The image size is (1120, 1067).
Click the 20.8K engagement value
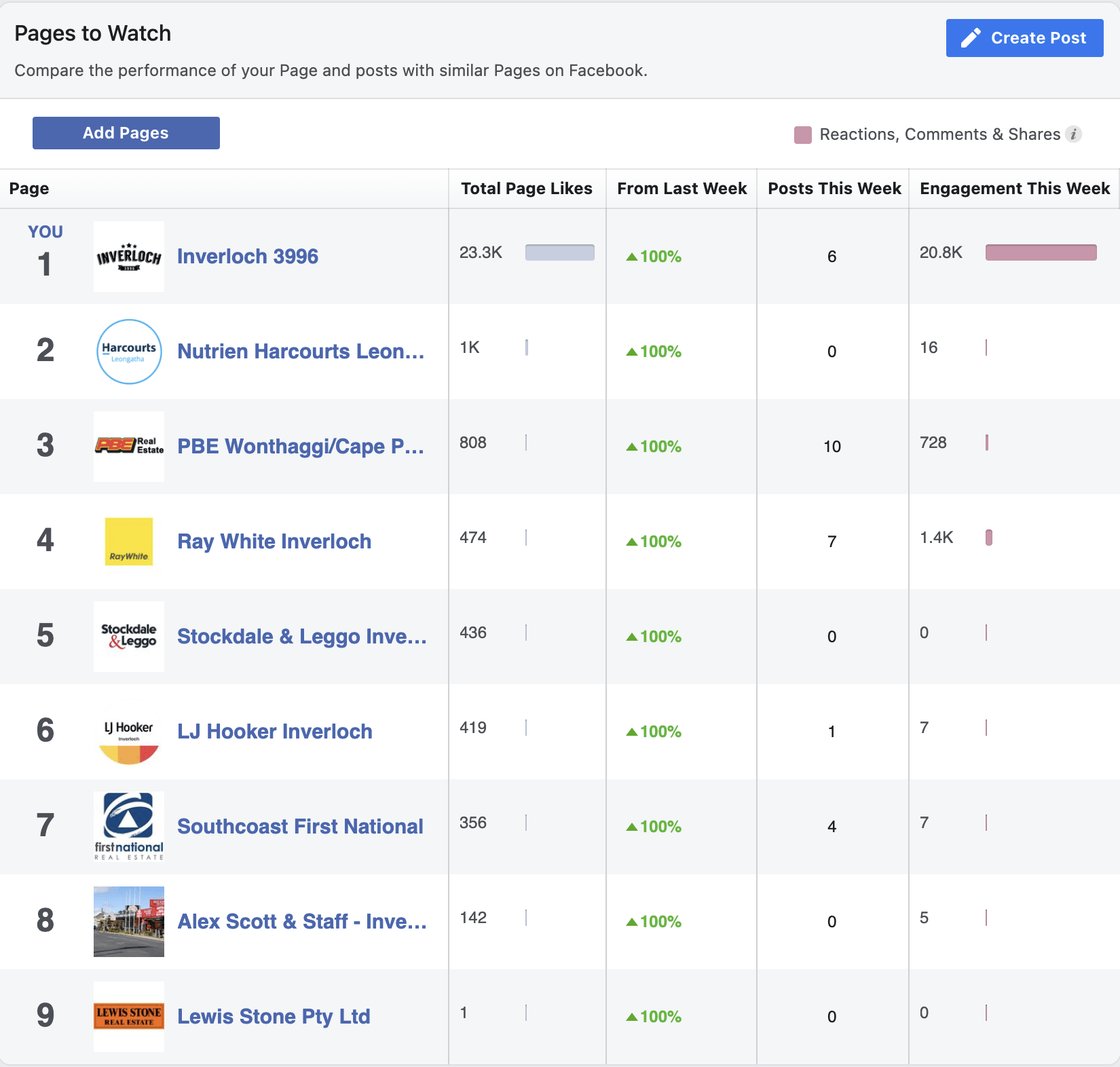pyautogui.click(x=941, y=252)
